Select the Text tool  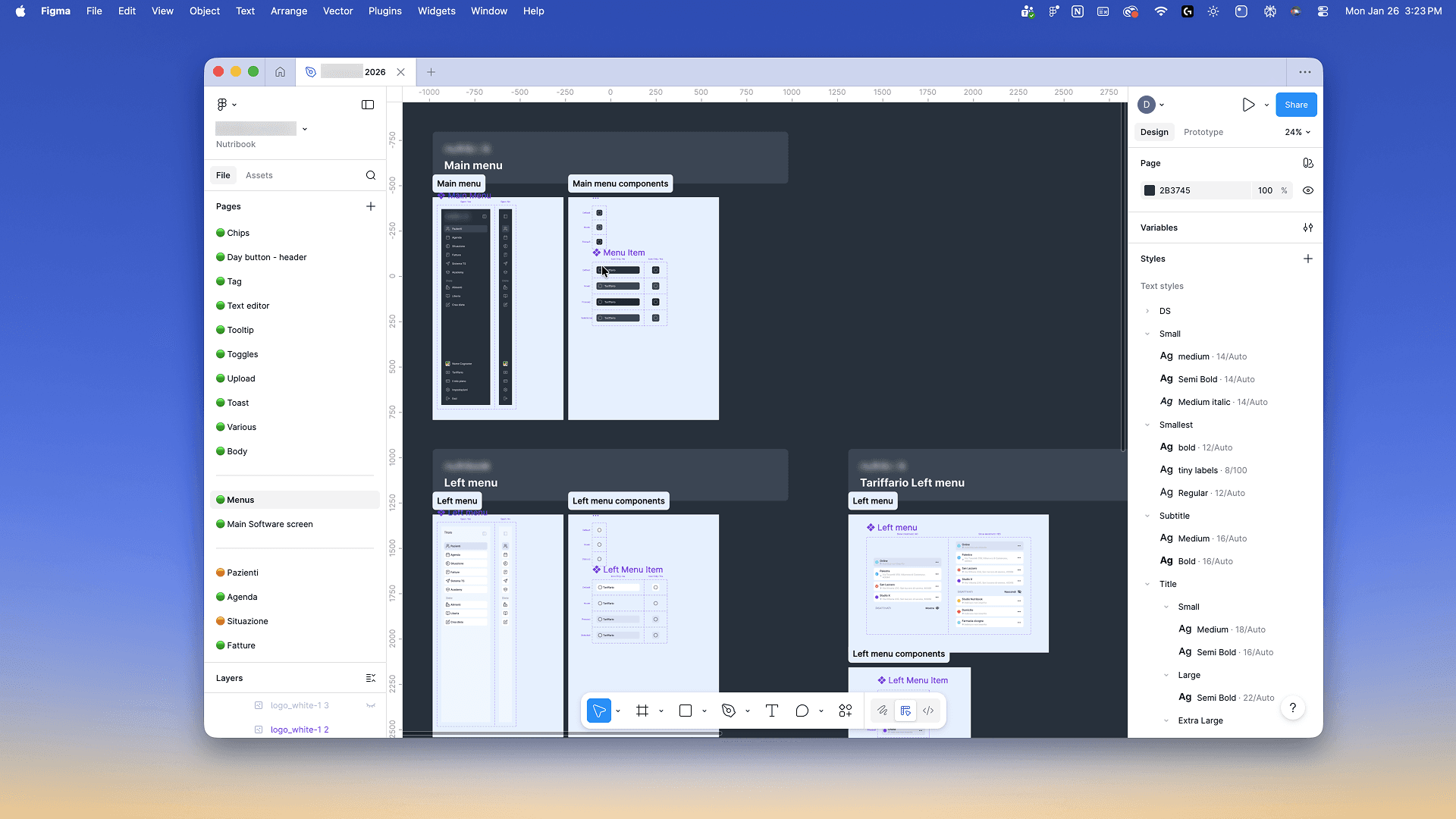point(772,711)
